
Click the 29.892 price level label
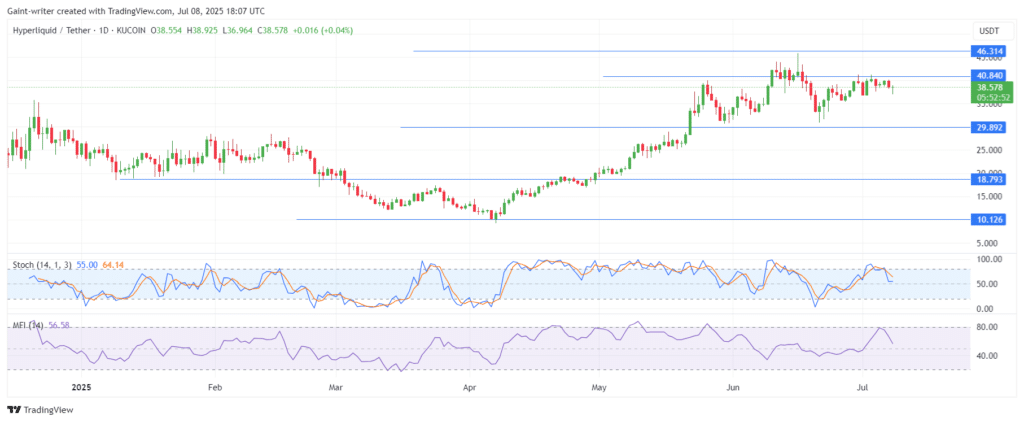987,127
